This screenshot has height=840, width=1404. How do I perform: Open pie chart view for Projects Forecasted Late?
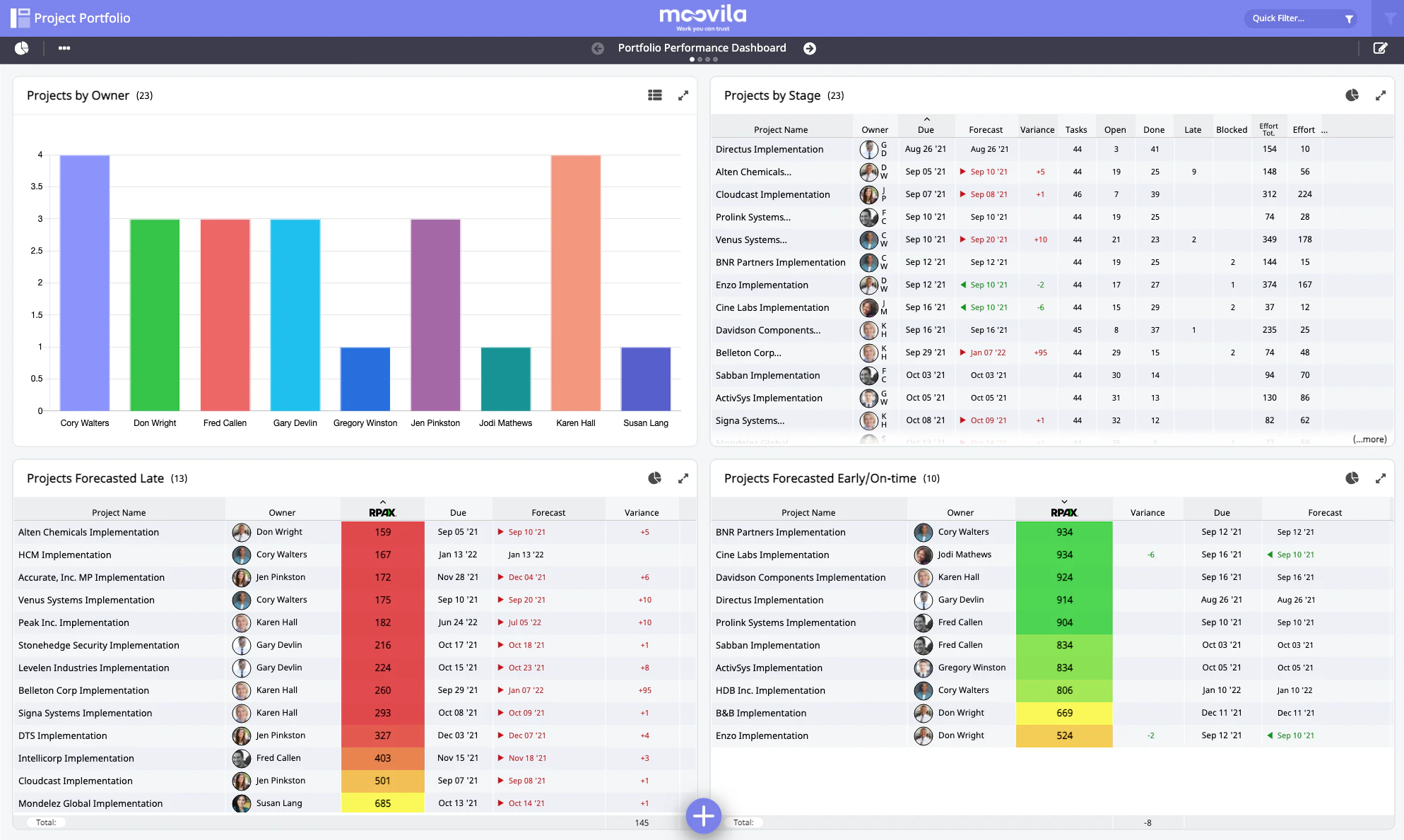pos(656,478)
